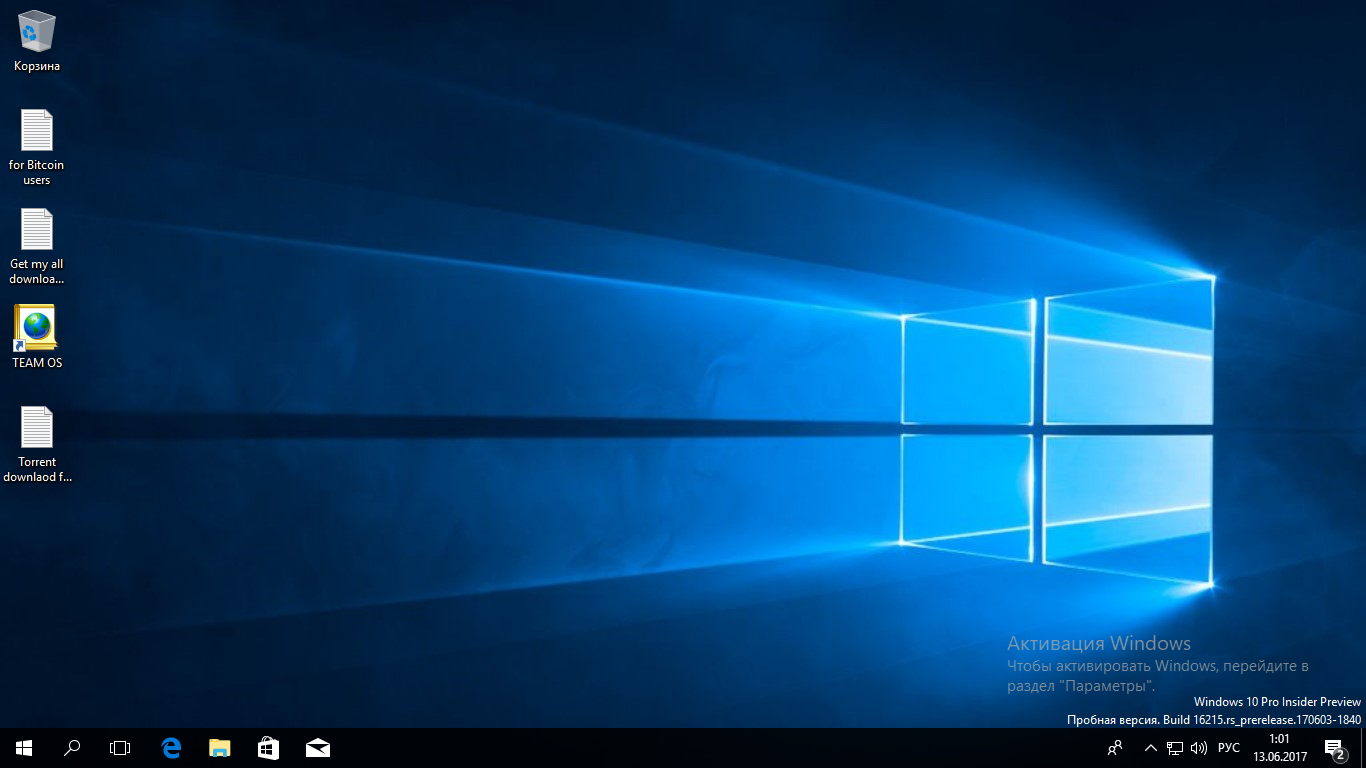Select the 'for Bitcoin users' text file

point(37,146)
